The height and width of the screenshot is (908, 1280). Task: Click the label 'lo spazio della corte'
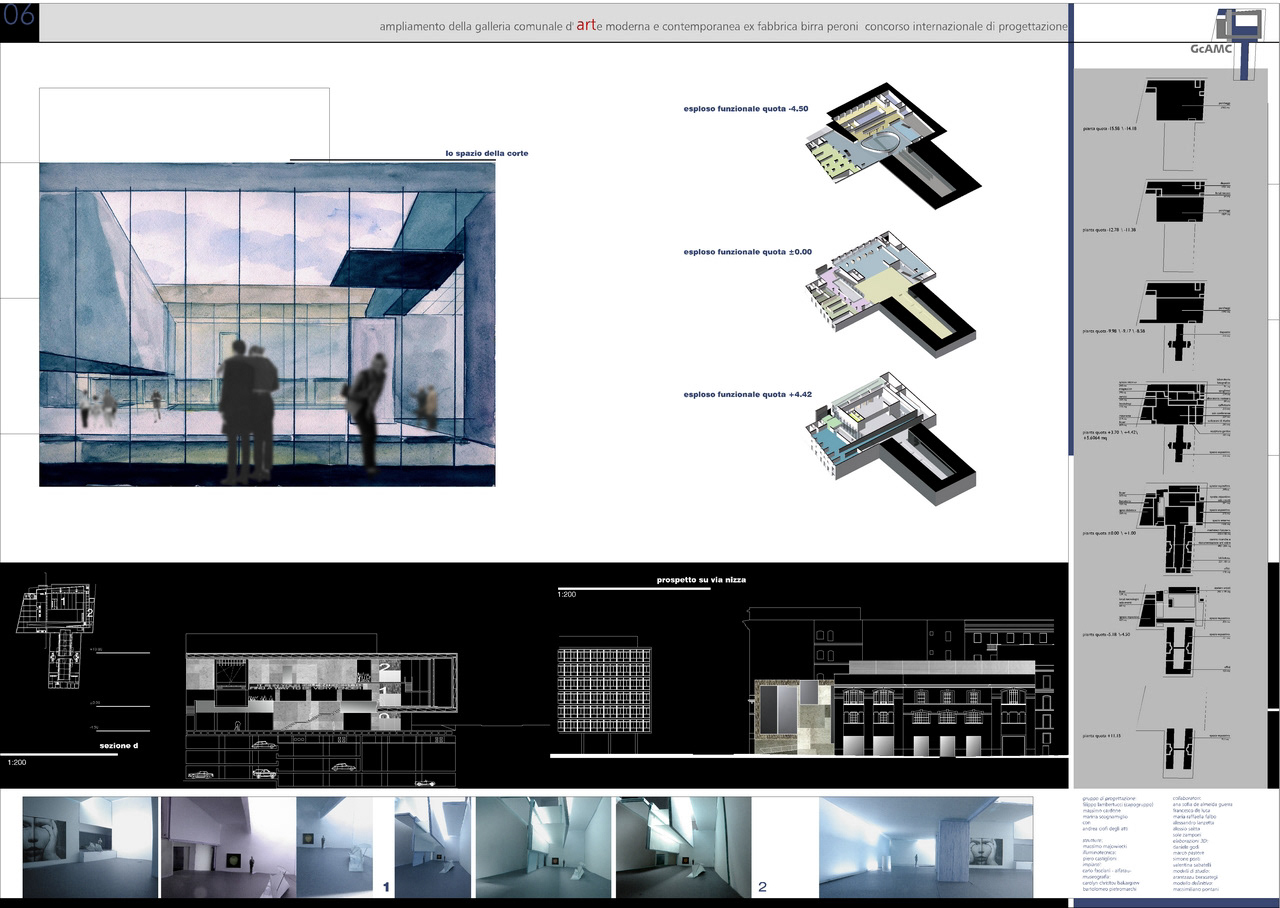coord(487,153)
